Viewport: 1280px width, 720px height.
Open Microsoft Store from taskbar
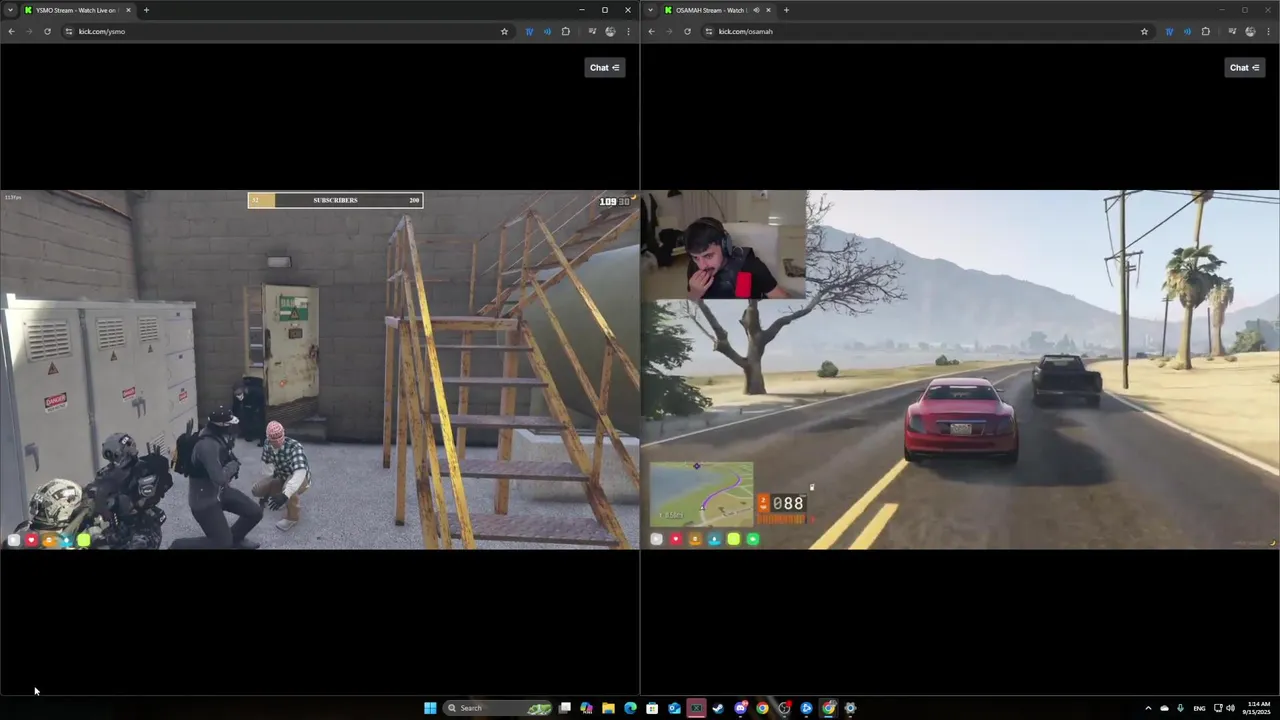pos(652,708)
